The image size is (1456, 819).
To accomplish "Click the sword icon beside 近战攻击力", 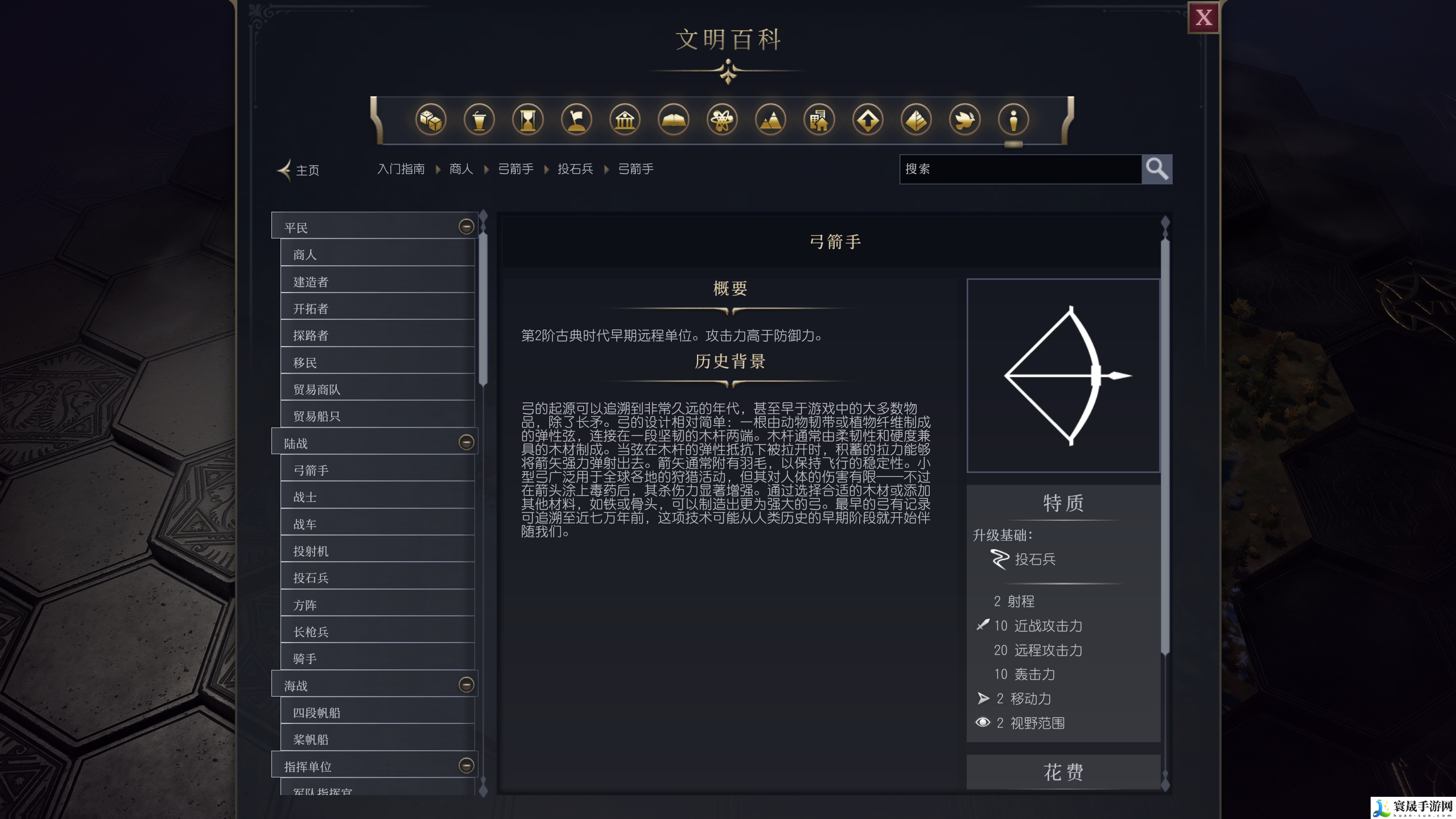I will coord(983,625).
